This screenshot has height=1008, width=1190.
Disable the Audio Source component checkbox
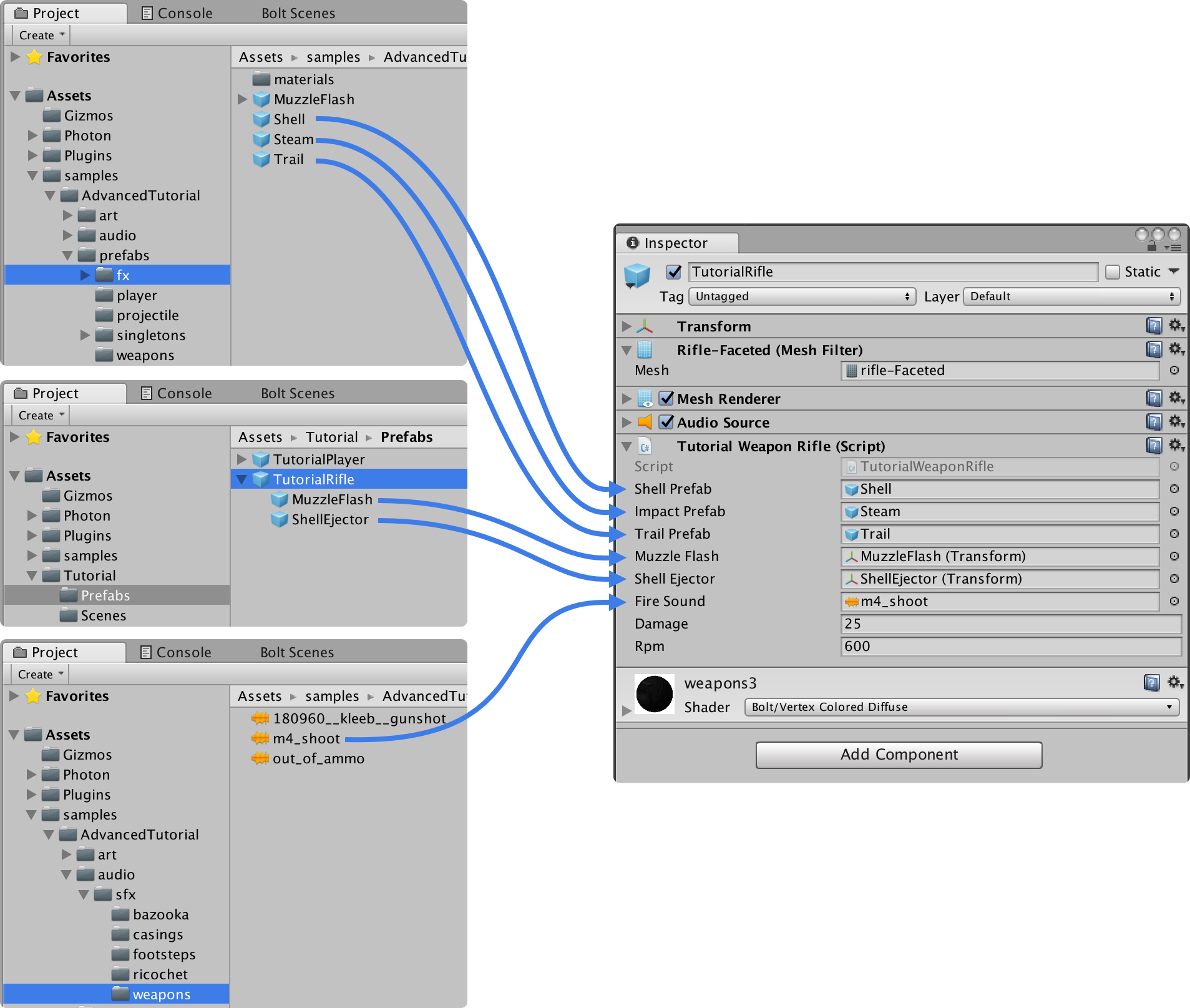click(666, 422)
